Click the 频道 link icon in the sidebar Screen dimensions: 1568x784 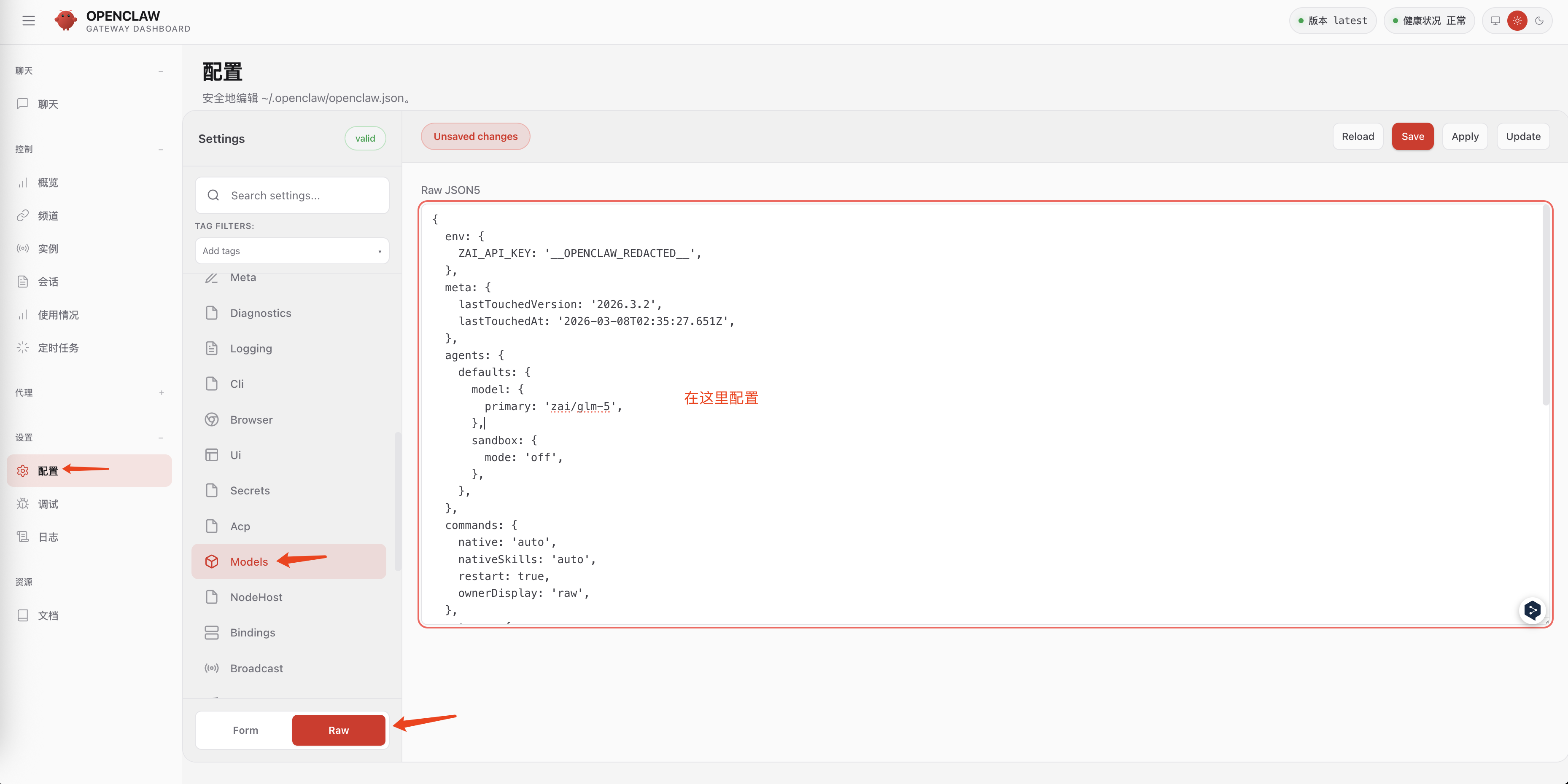coord(23,215)
